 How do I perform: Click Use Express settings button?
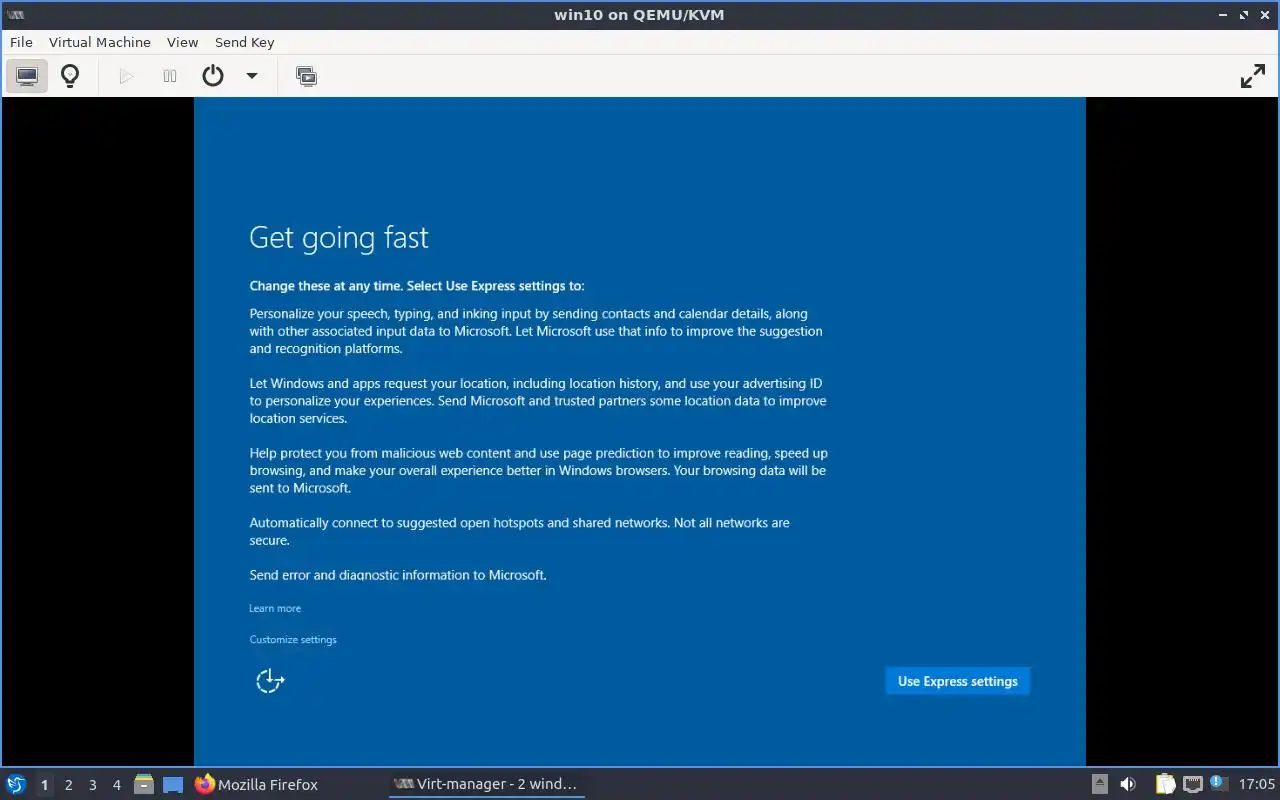[x=957, y=681]
